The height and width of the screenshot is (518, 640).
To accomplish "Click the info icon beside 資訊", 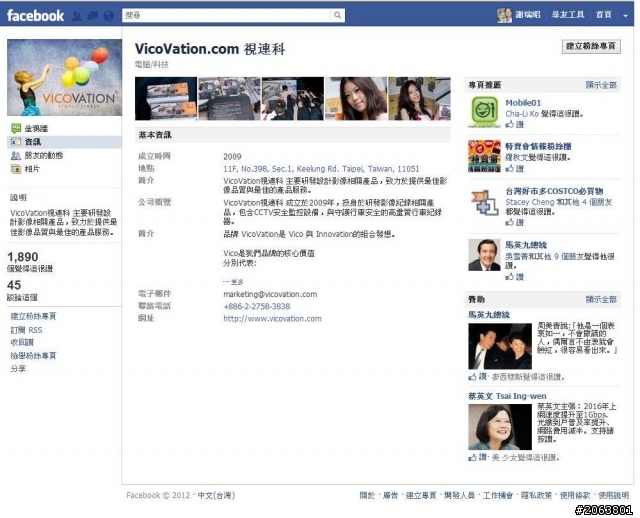I will (16, 142).
